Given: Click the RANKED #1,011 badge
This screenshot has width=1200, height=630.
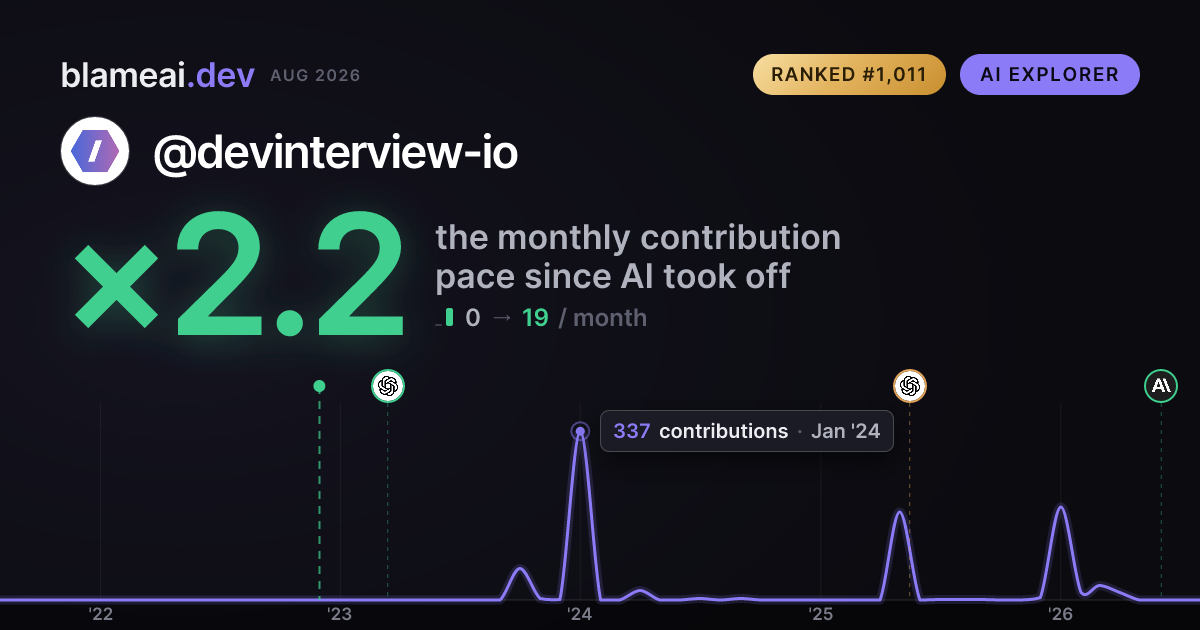Looking at the screenshot, I should 849,75.
